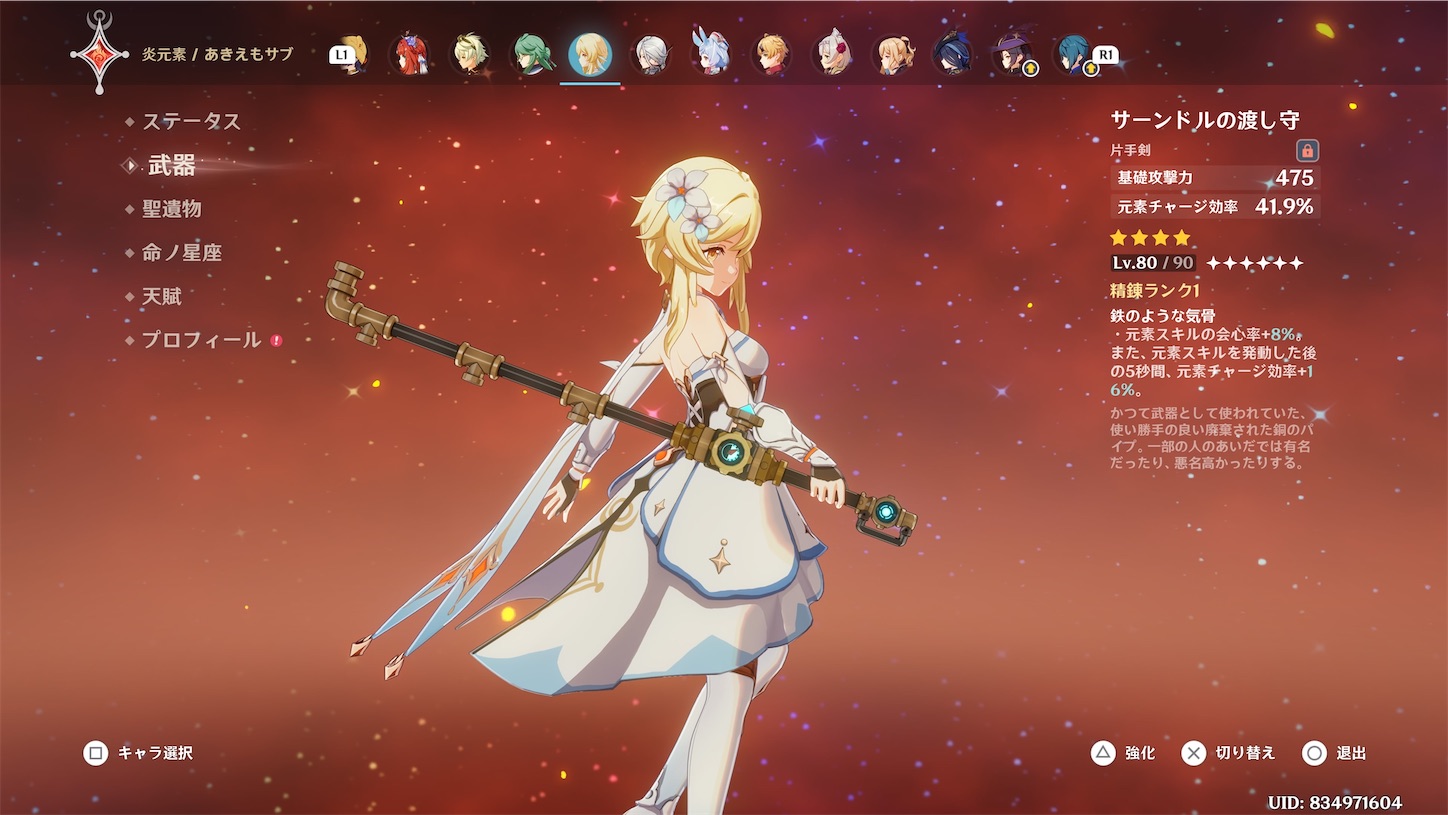Click the R1 next character button
This screenshot has width=1448, height=815.
pyautogui.click(x=1105, y=55)
